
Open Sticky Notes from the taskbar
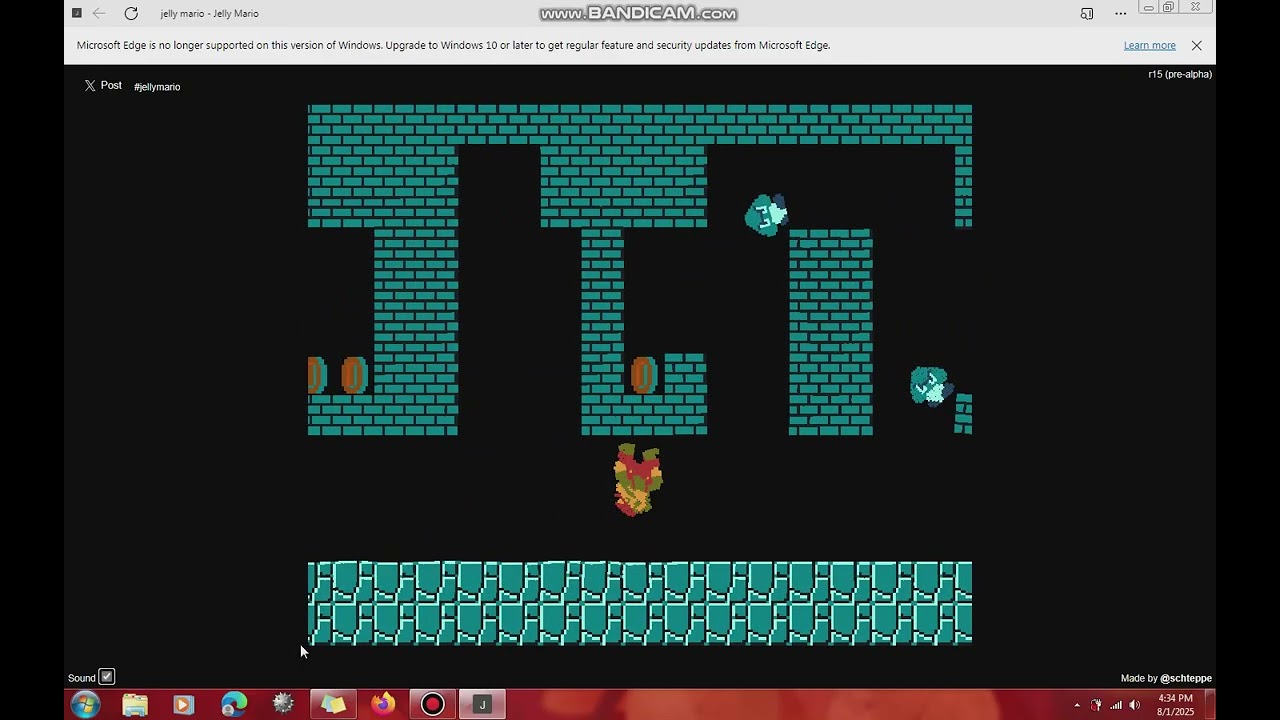333,705
